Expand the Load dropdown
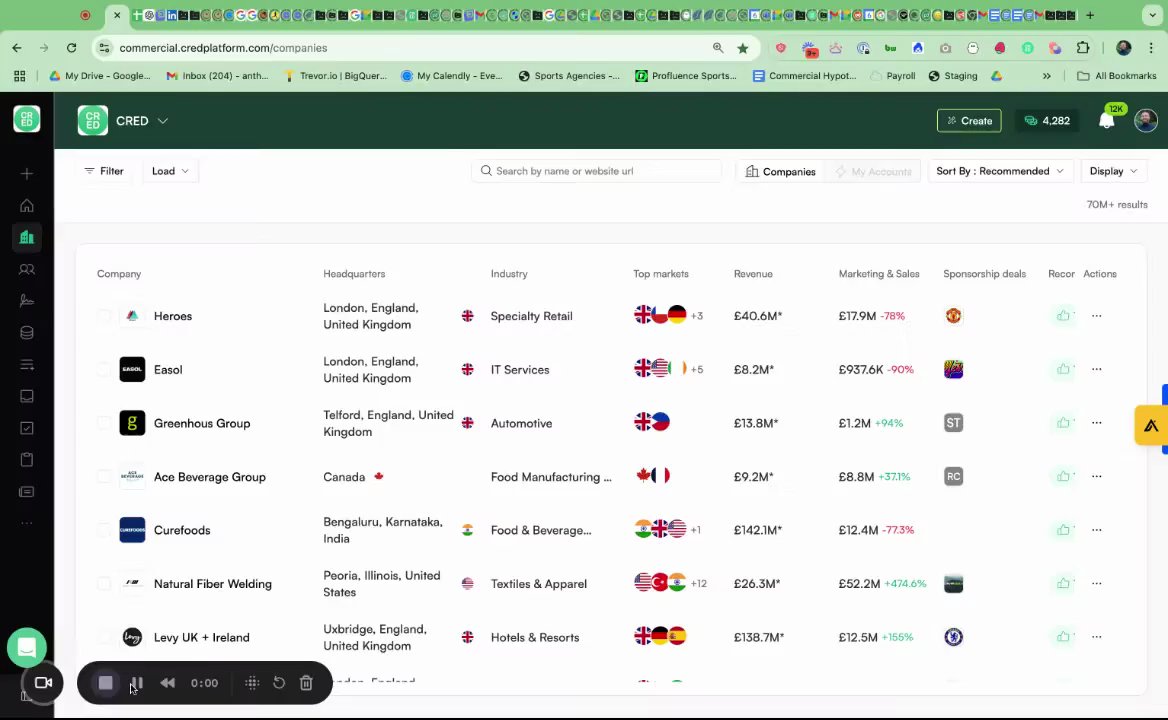 tap(171, 171)
